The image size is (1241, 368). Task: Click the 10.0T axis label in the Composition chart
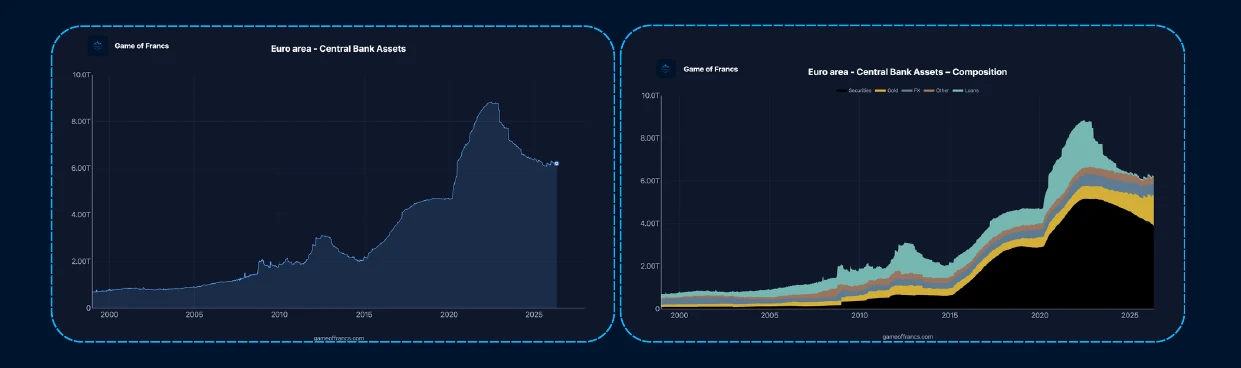(x=650, y=96)
